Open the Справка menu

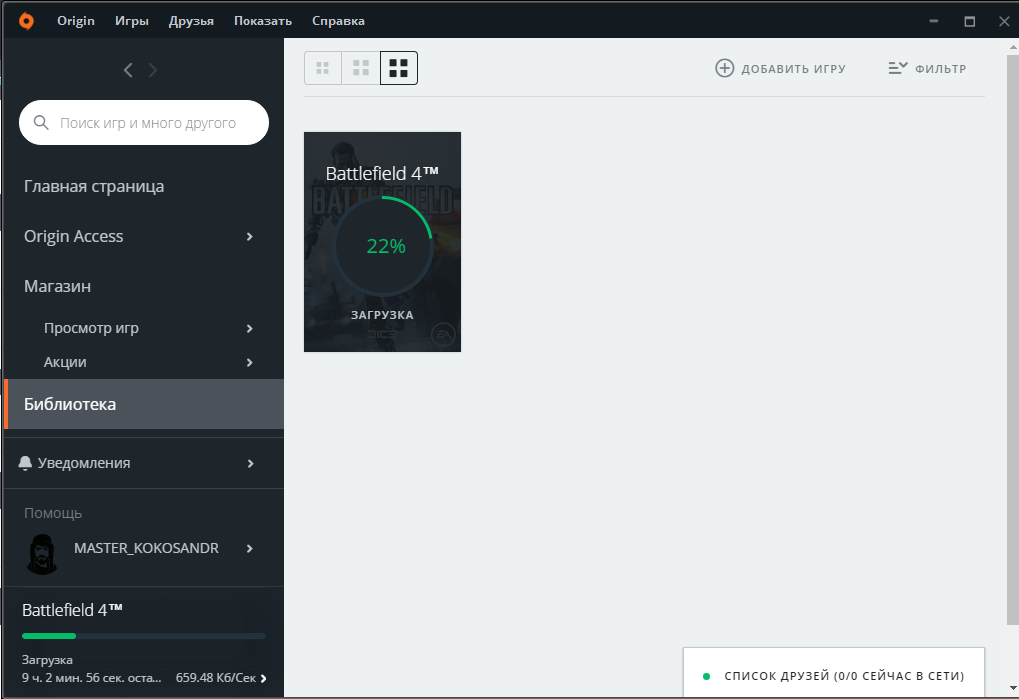338,21
